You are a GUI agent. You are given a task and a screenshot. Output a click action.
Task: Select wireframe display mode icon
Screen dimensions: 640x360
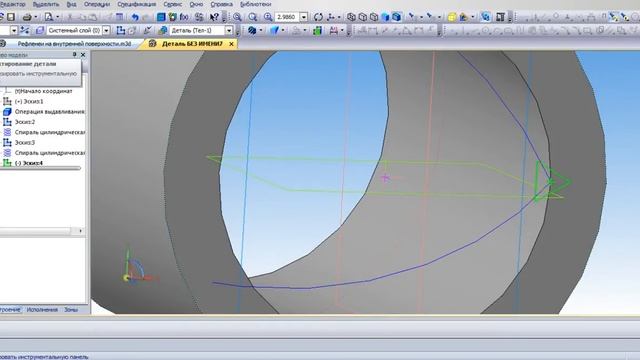(351, 17)
